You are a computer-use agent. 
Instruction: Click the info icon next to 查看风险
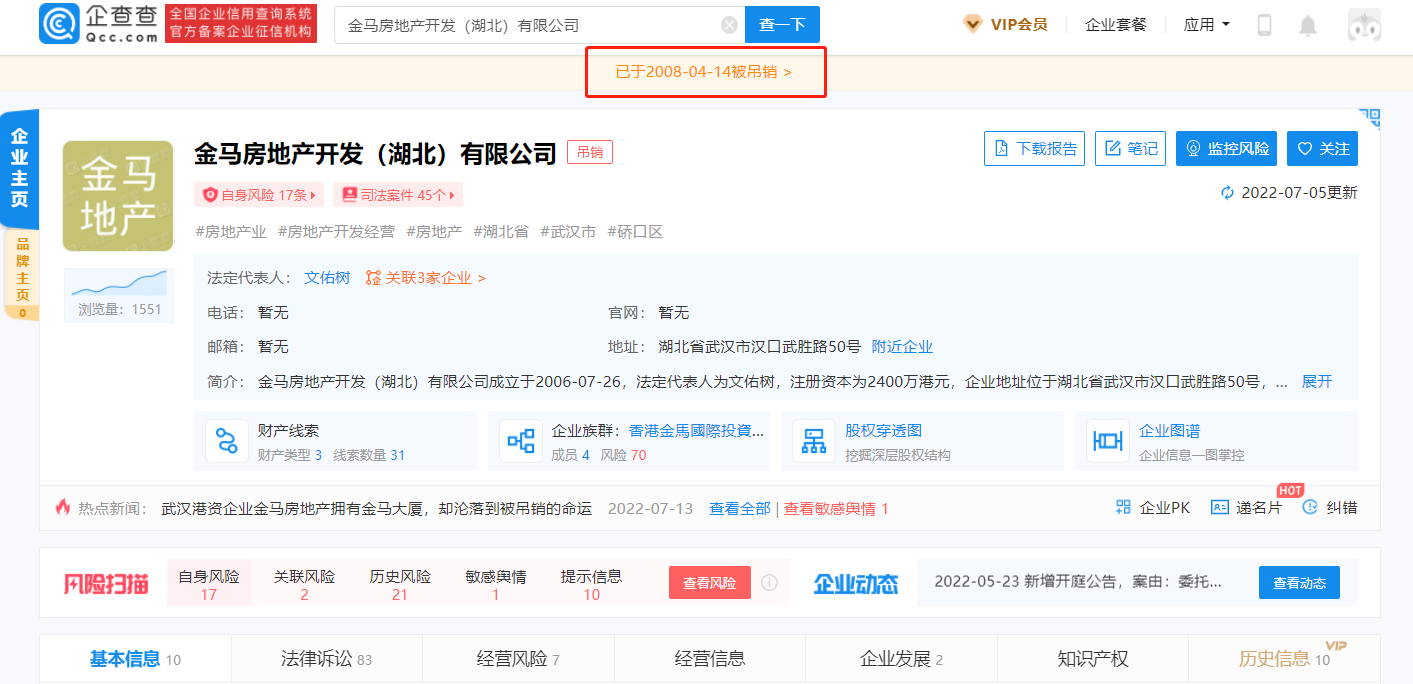[769, 582]
